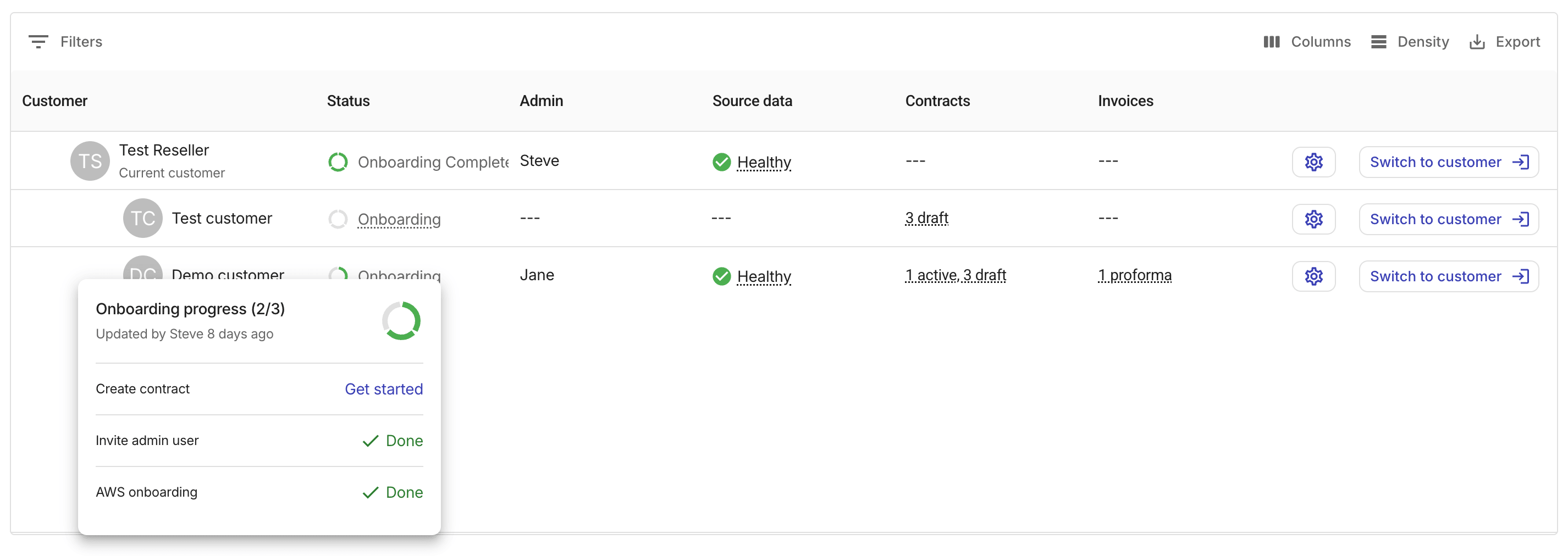Click admin name Steve
1568x556 pixels.
[539, 160]
